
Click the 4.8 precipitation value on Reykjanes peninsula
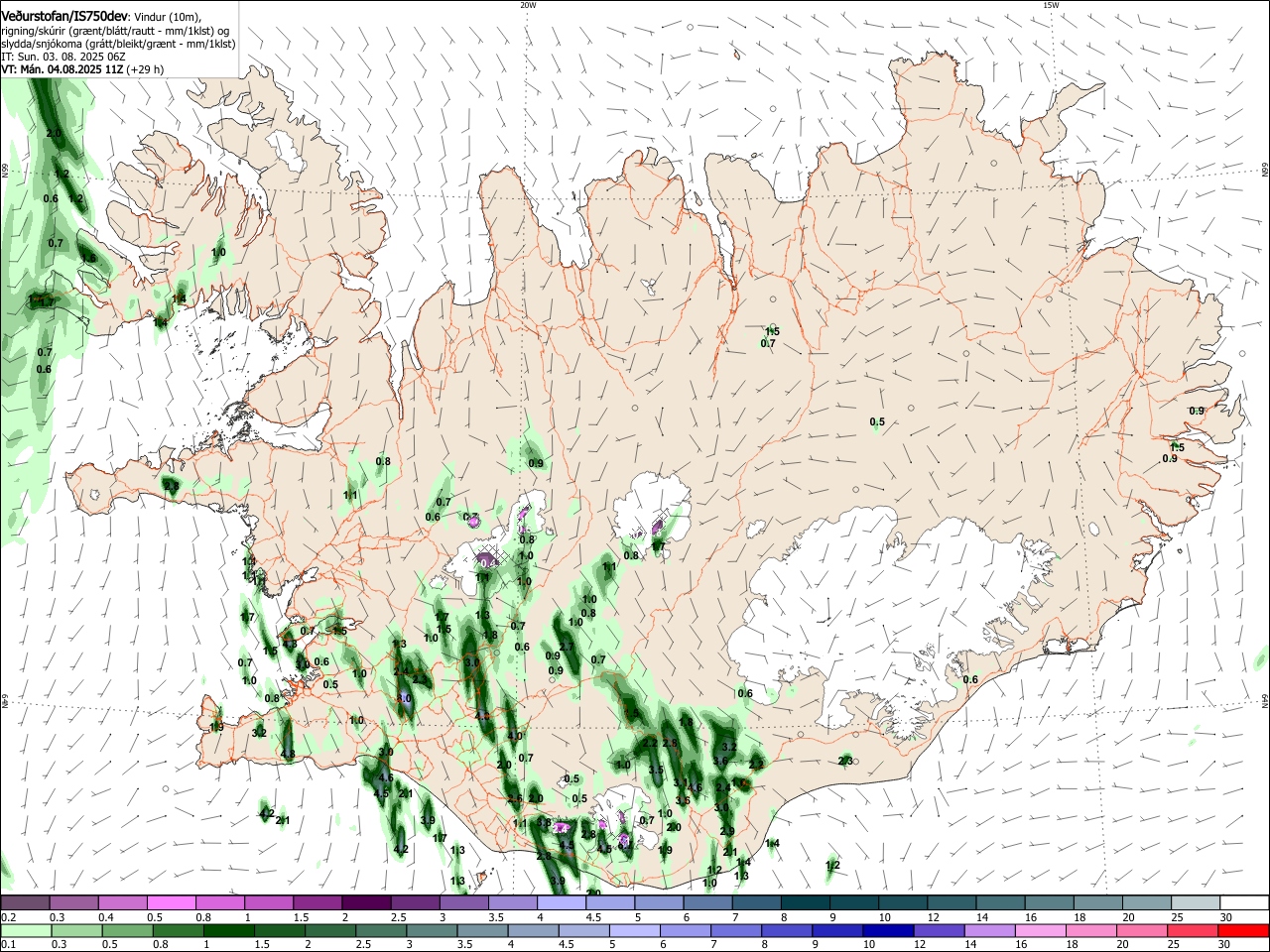point(288,755)
